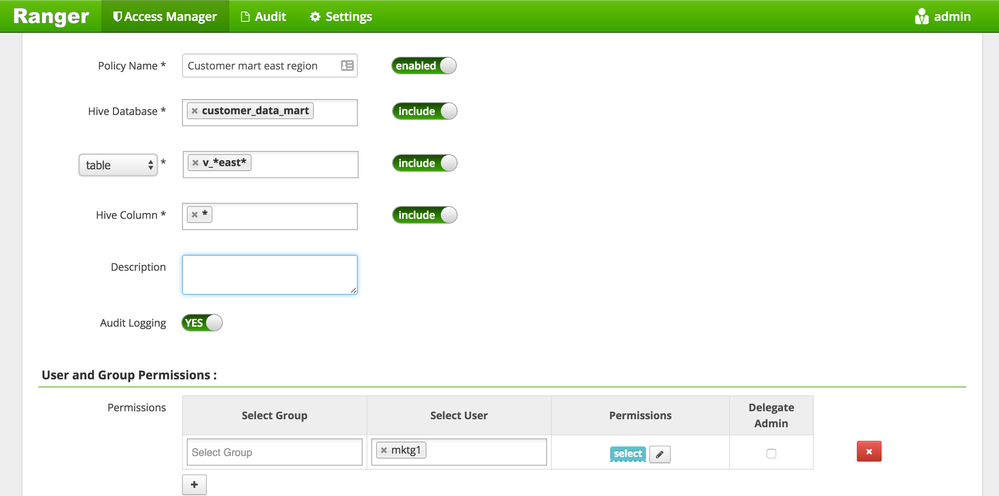The image size is (999, 496).
Task: Click the v_*east* tag text
Action: coord(226,163)
